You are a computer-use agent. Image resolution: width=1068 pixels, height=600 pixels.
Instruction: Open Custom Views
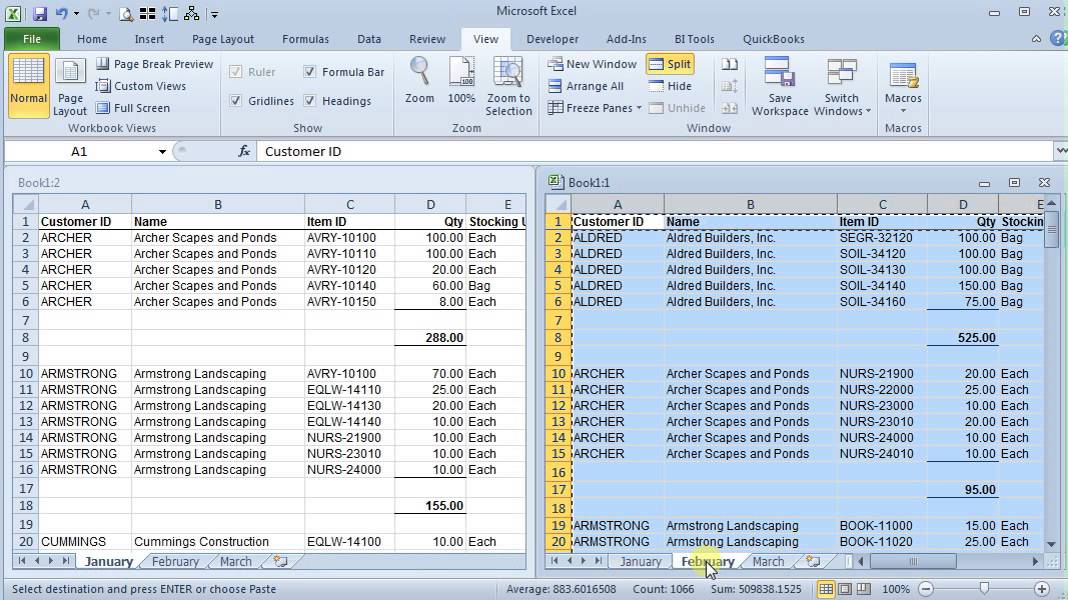pos(140,86)
